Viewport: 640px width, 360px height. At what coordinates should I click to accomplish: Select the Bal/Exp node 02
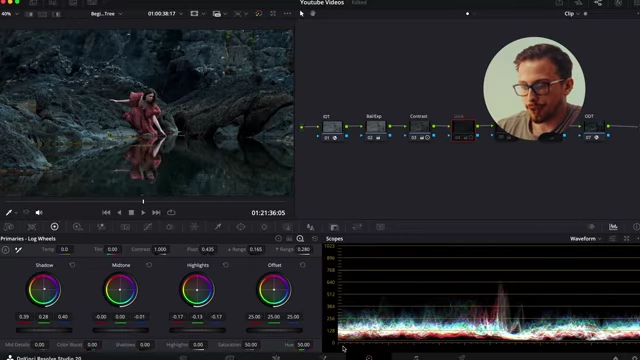(x=376, y=127)
